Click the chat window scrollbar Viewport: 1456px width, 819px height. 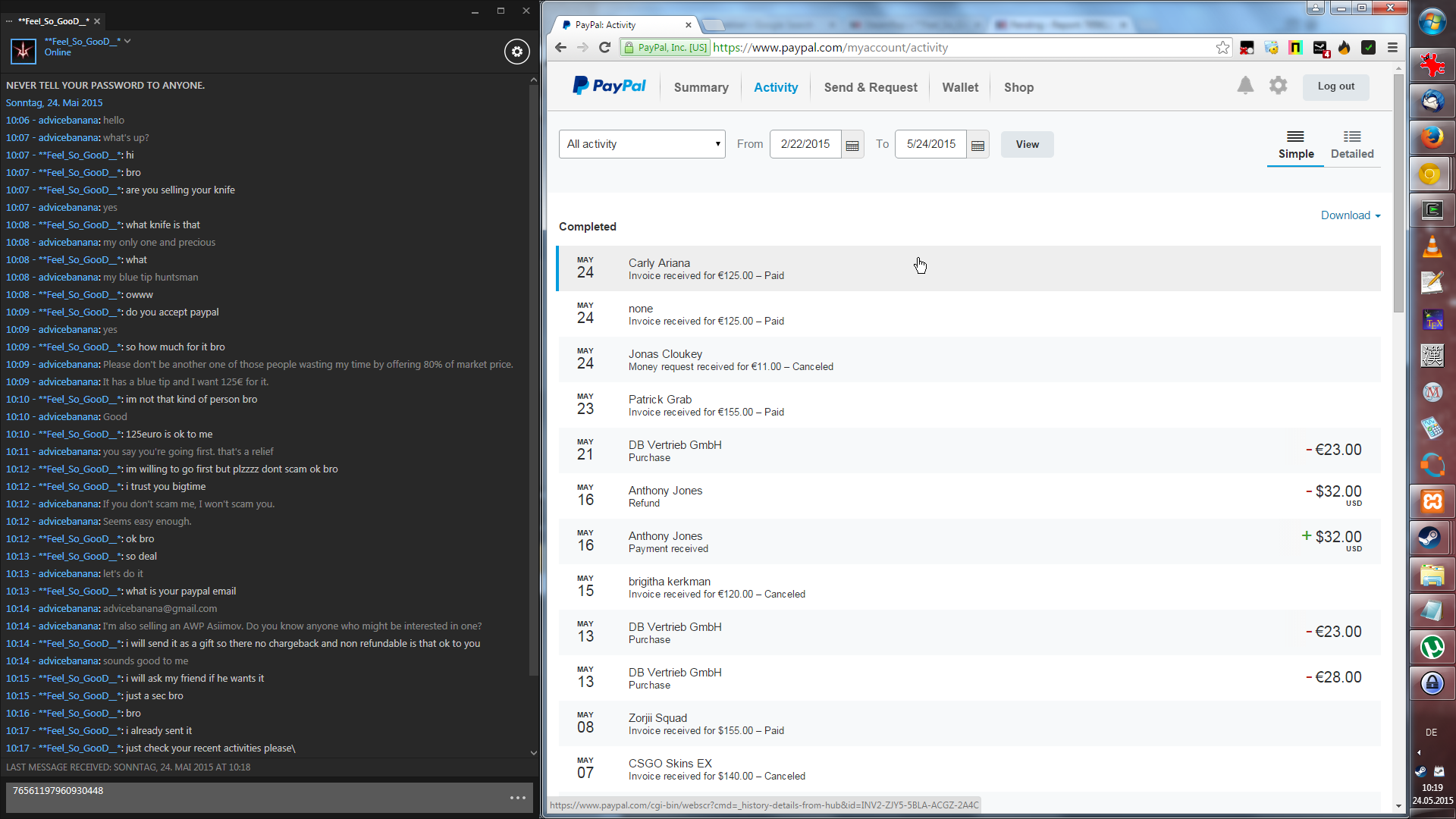[533, 379]
